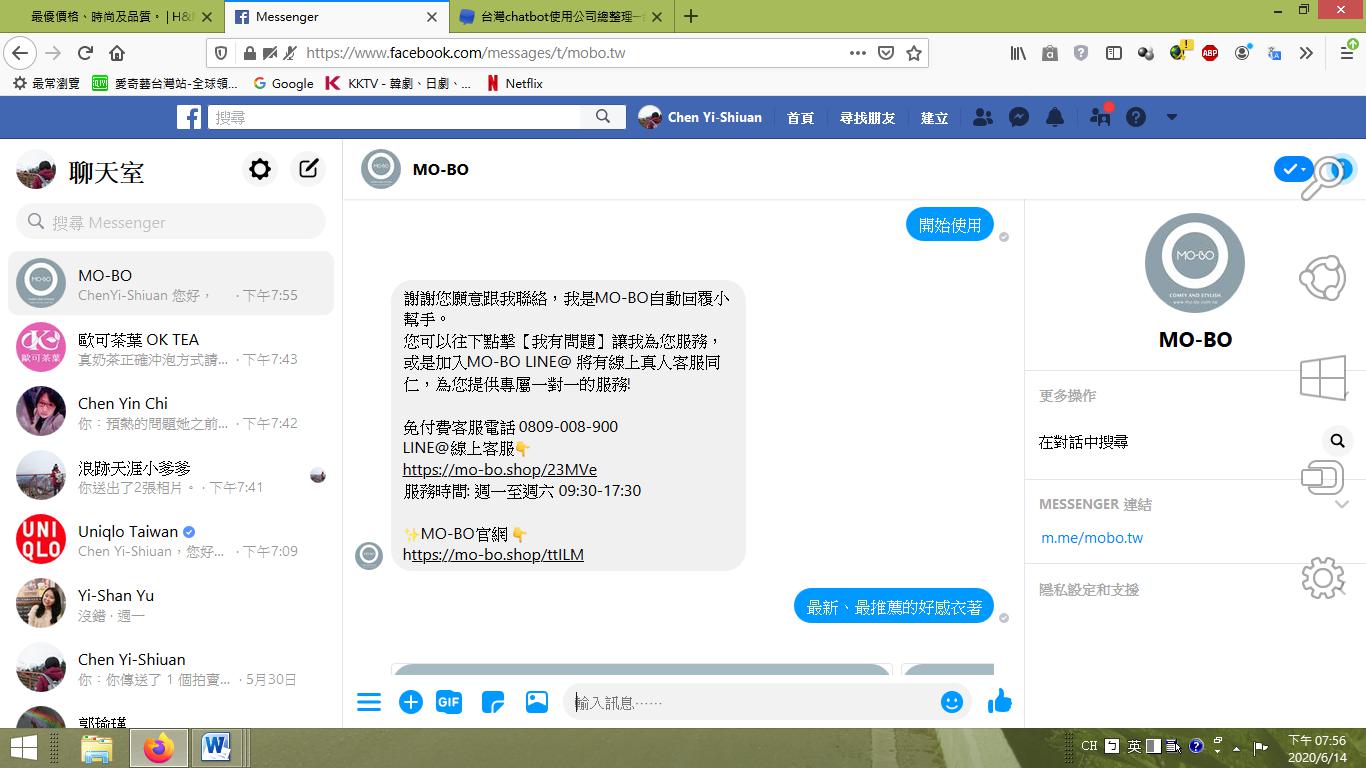This screenshot has width=1366, height=768.
Task: Open a new browser tab
Action: (691, 16)
